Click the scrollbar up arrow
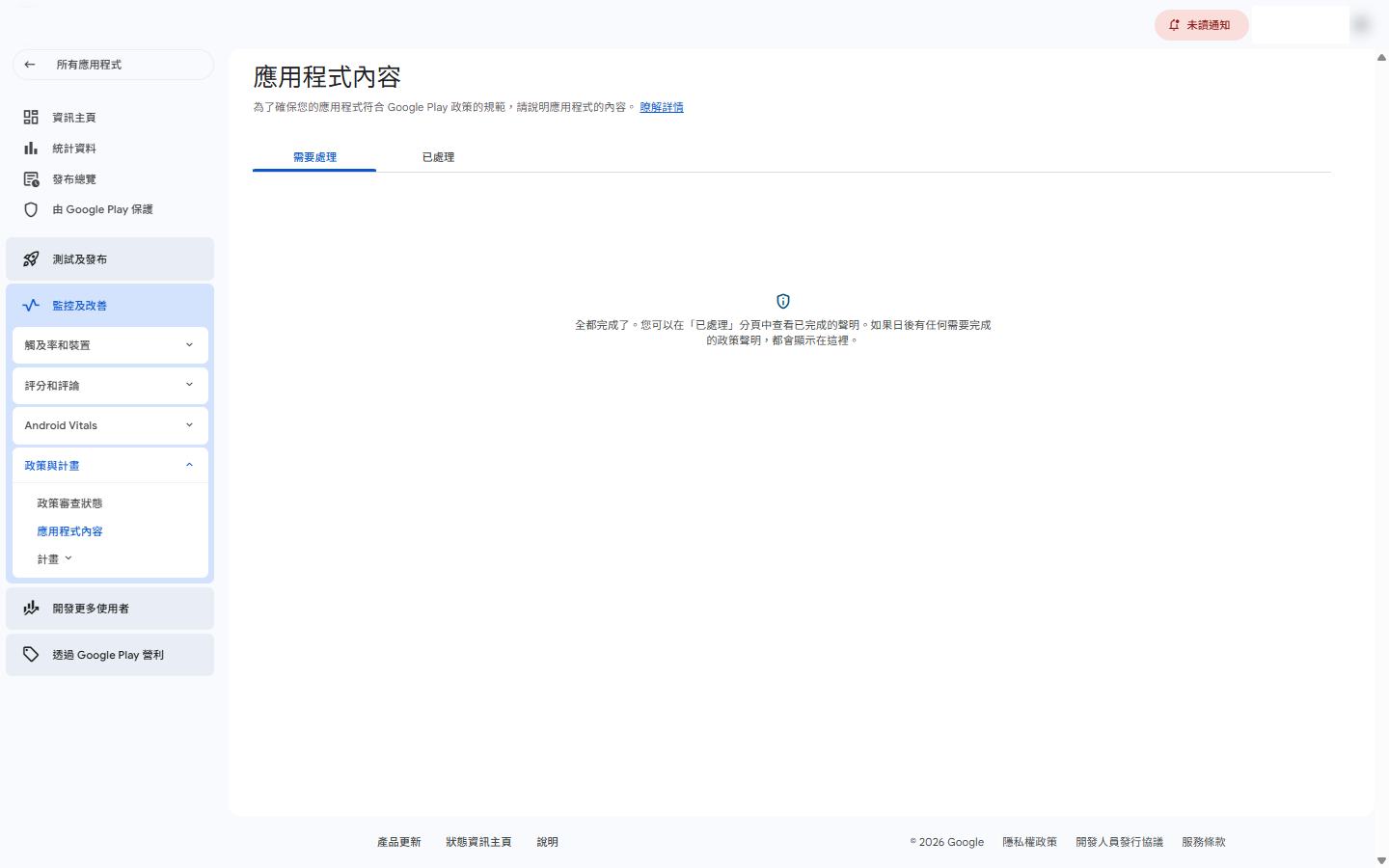Viewport: 1389px width, 868px height. coord(1381,58)
